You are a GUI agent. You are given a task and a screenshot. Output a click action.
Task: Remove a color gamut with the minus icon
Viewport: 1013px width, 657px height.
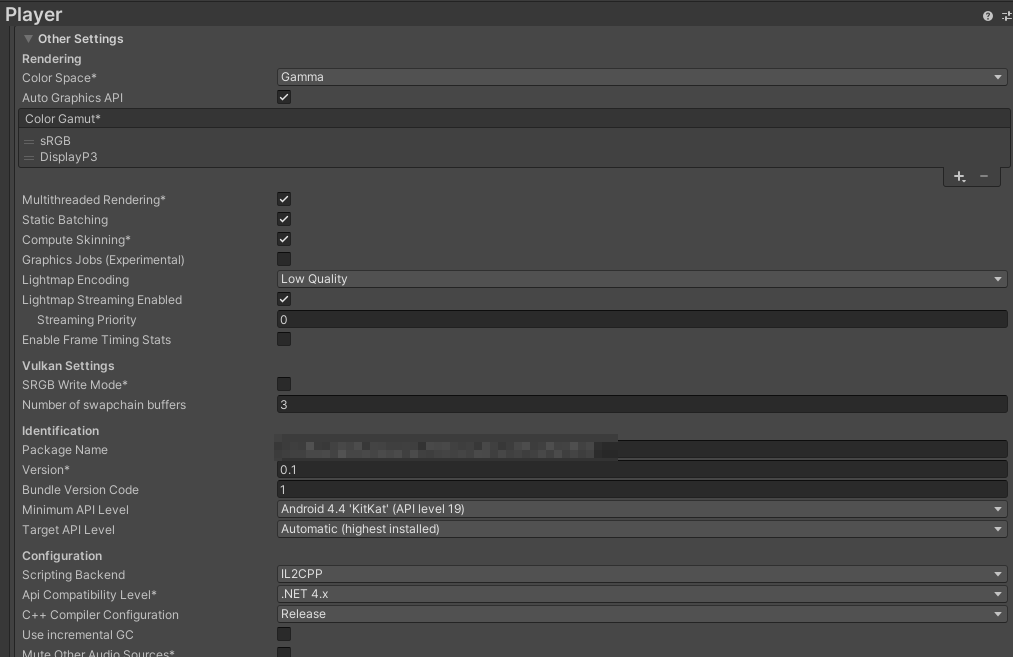pos(984,176)
